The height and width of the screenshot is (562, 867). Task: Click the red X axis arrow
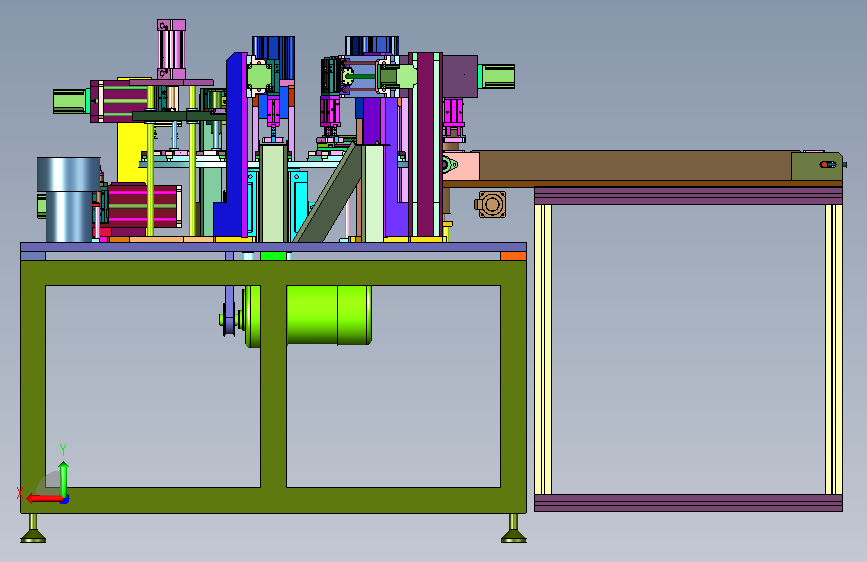point(44,498)
